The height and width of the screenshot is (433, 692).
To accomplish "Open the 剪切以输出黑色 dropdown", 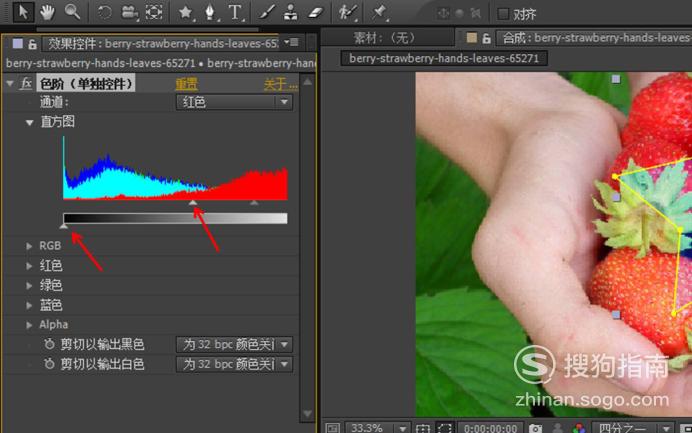I will 234,344.
